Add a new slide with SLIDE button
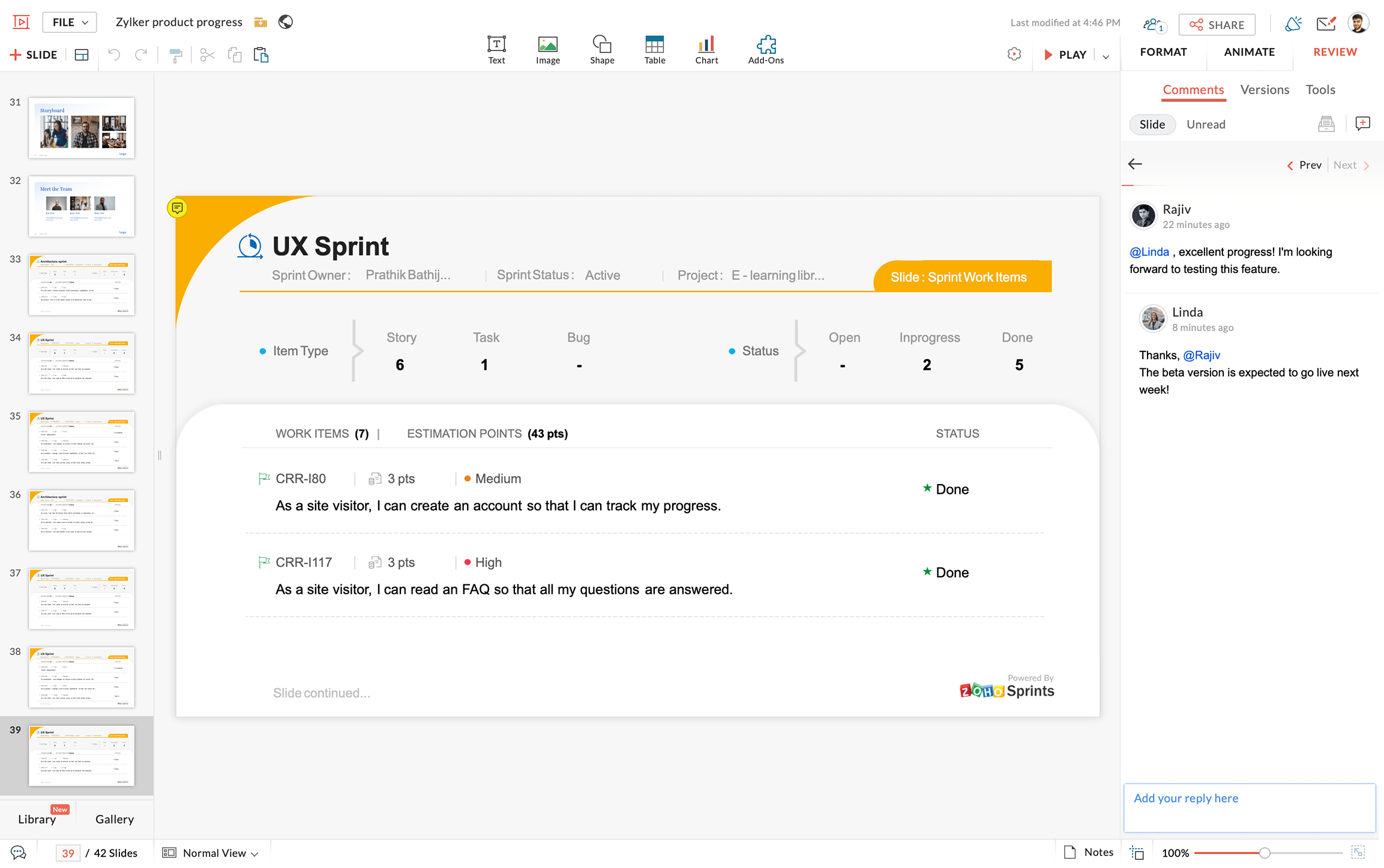This screenshot has width=1384, height=868. click(34, 55)
